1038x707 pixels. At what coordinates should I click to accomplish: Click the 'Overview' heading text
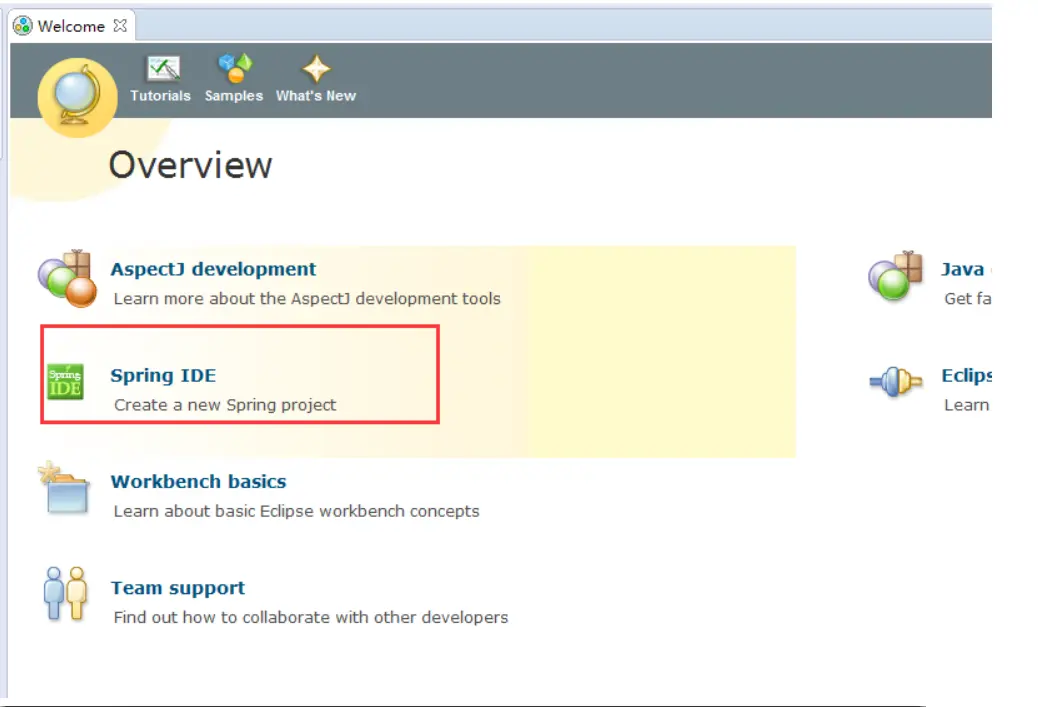191,165
